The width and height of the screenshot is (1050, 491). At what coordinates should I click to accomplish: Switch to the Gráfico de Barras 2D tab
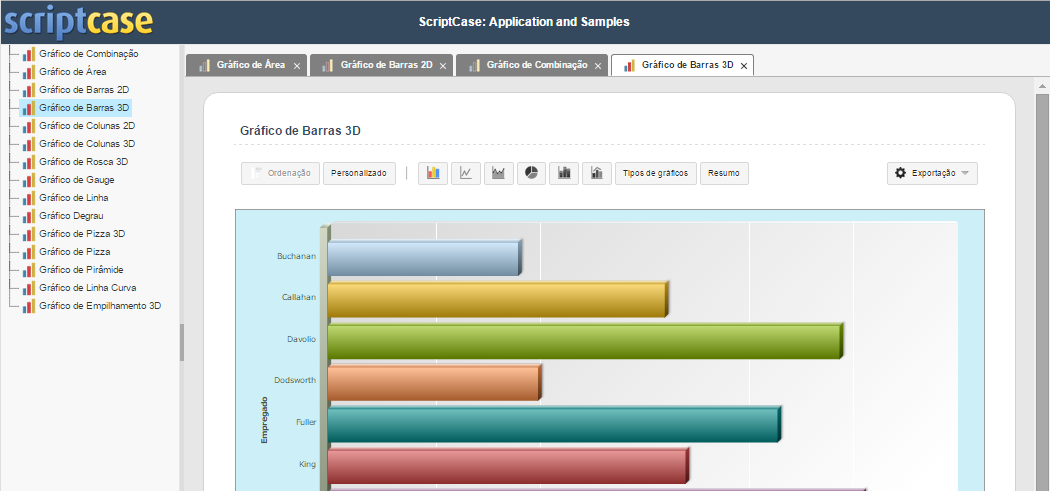click(x=385, y=65)
